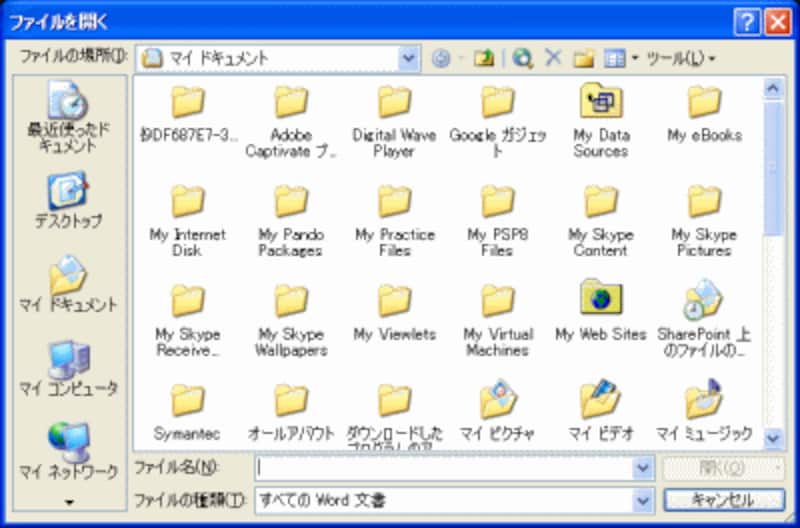Click the Back navigation arrow icon
This screenshot has height=528, width=800.
point(441,59)
